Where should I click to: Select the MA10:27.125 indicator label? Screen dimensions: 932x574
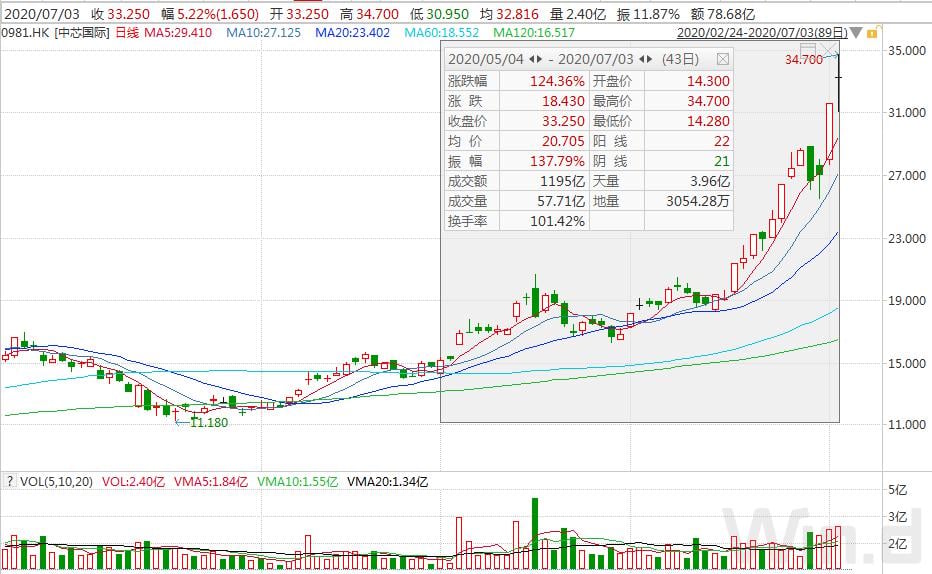tap(263, 33)
